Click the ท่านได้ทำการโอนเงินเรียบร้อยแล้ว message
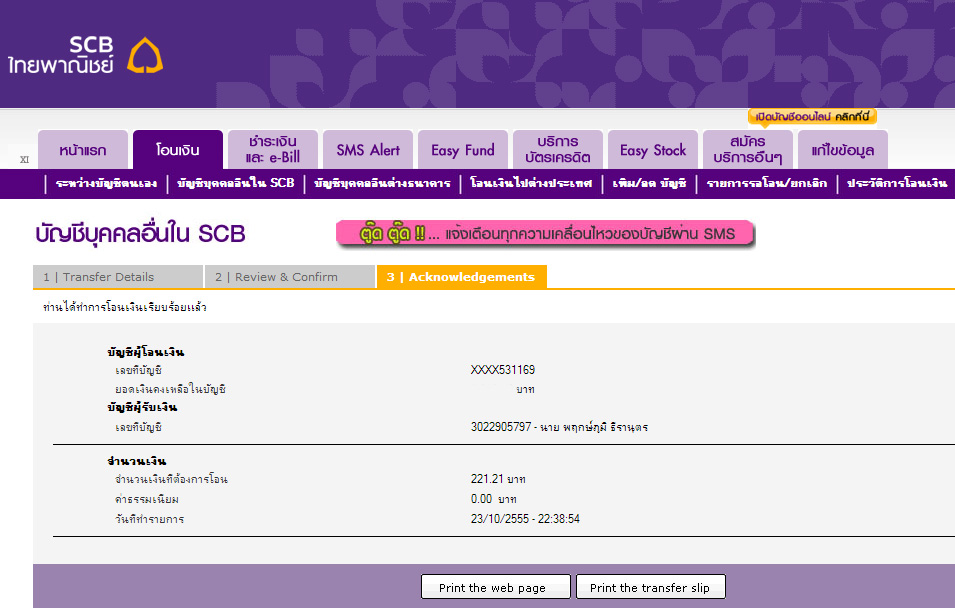Viewport: 955px width, 608px height. (x=125, y=308)
